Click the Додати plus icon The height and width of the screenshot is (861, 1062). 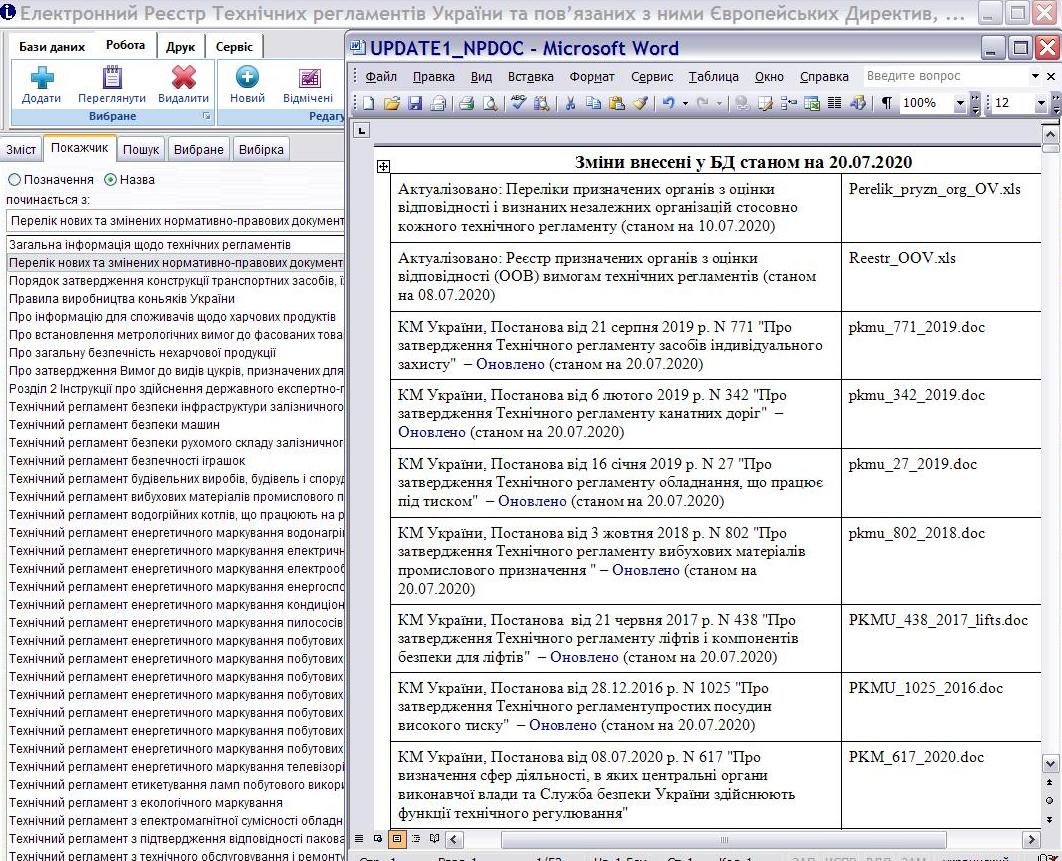(x=42, y=77)
